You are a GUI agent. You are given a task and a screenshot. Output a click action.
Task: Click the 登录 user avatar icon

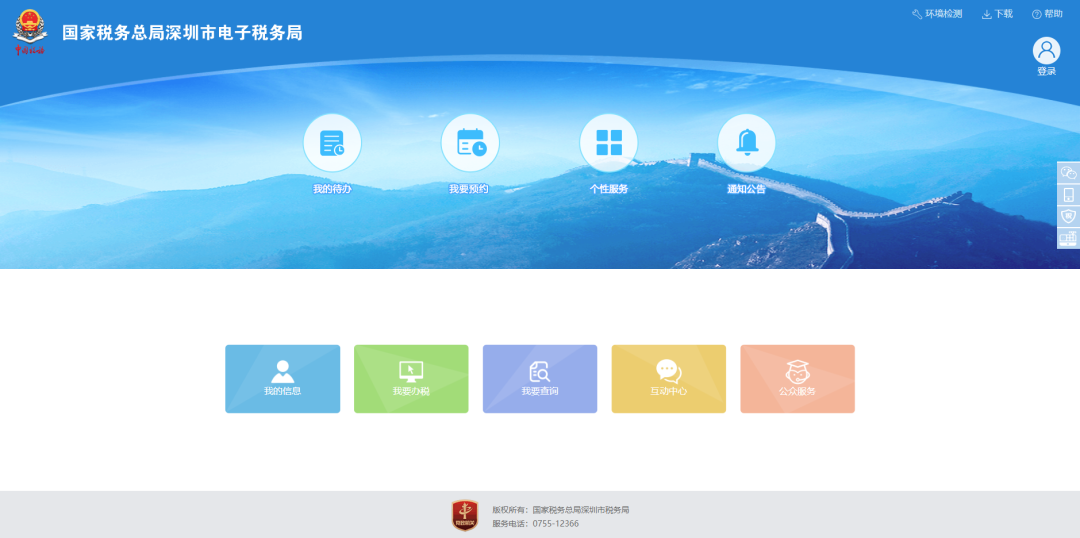pos(1046,50)
